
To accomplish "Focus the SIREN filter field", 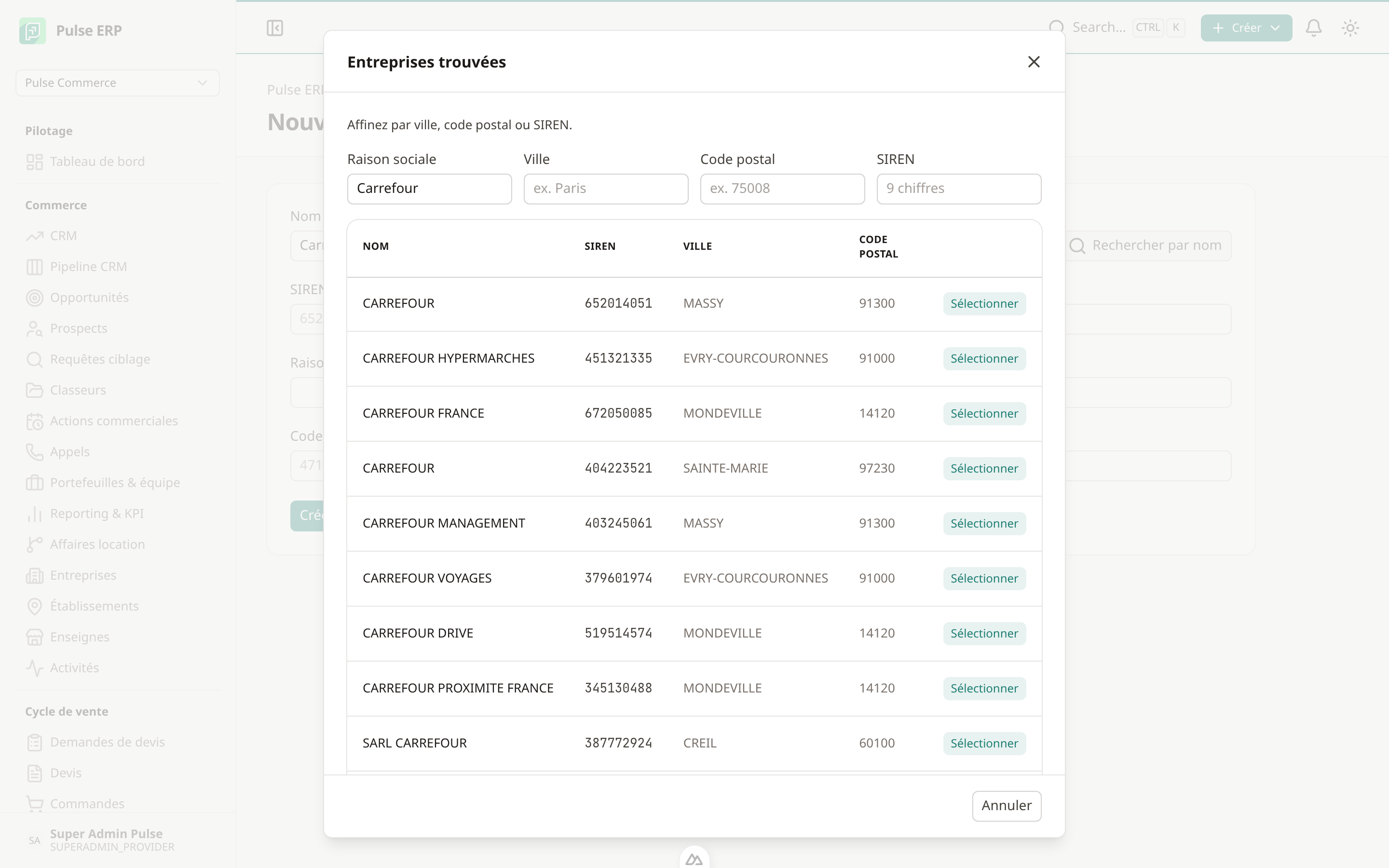I will [958, 189].
